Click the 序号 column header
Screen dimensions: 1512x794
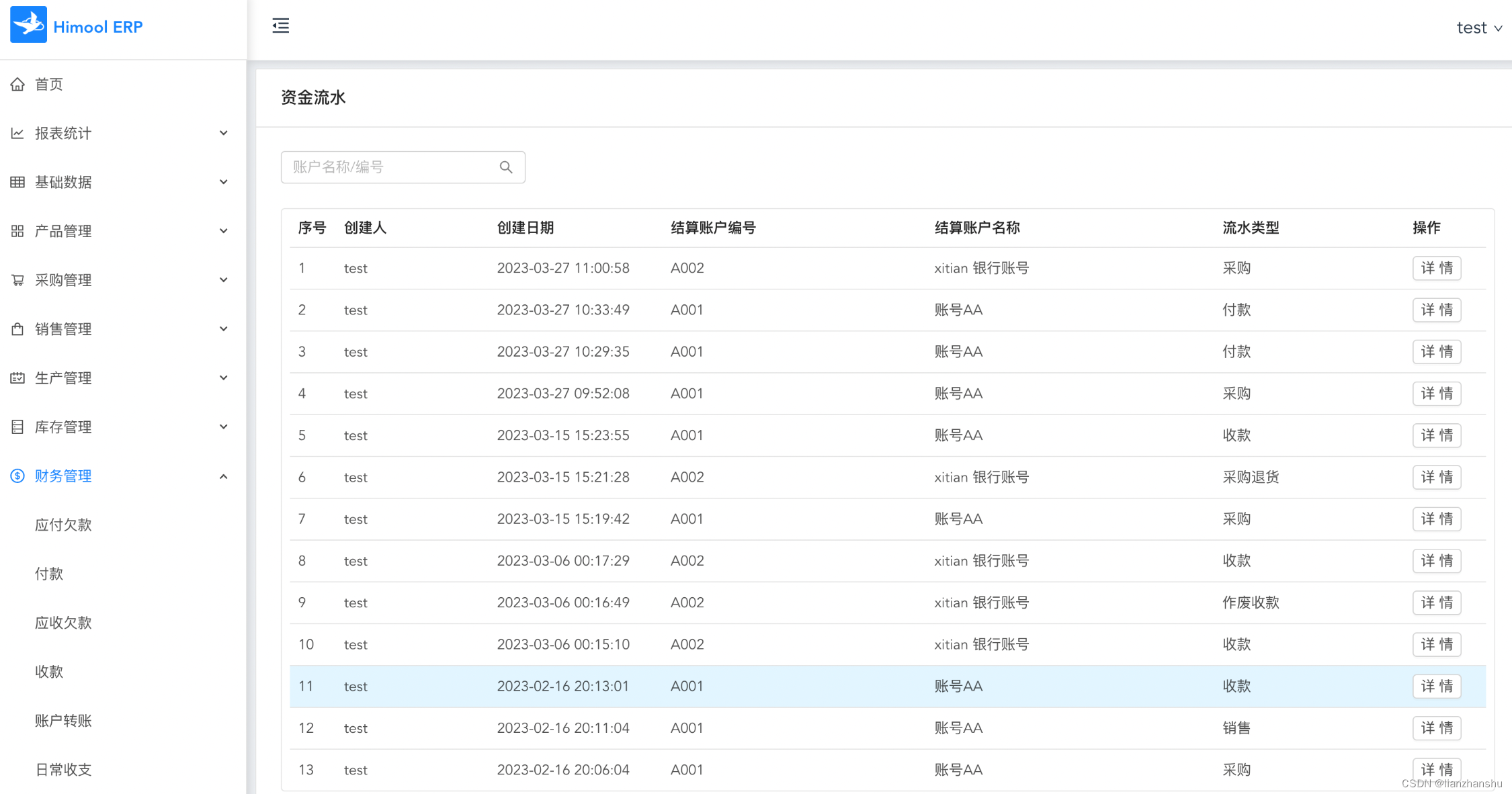click(x=312, y=228)
